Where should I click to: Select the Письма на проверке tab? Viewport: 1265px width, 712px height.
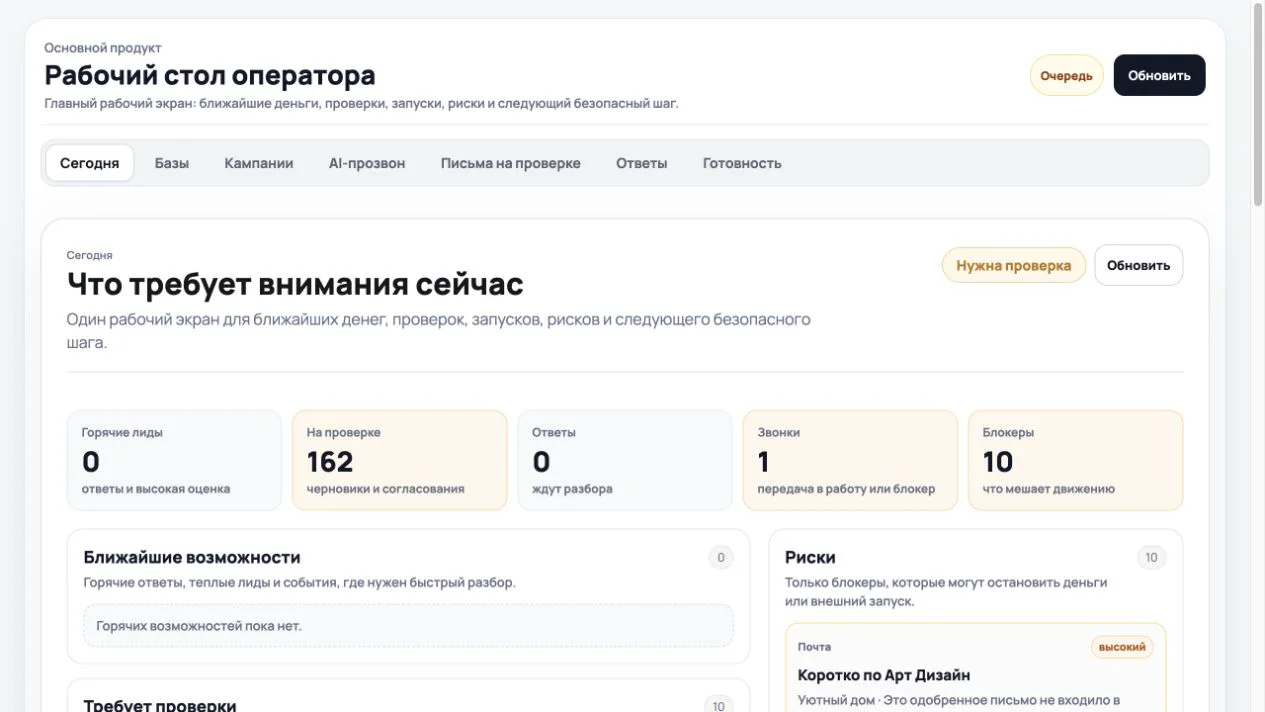(511, 163)
